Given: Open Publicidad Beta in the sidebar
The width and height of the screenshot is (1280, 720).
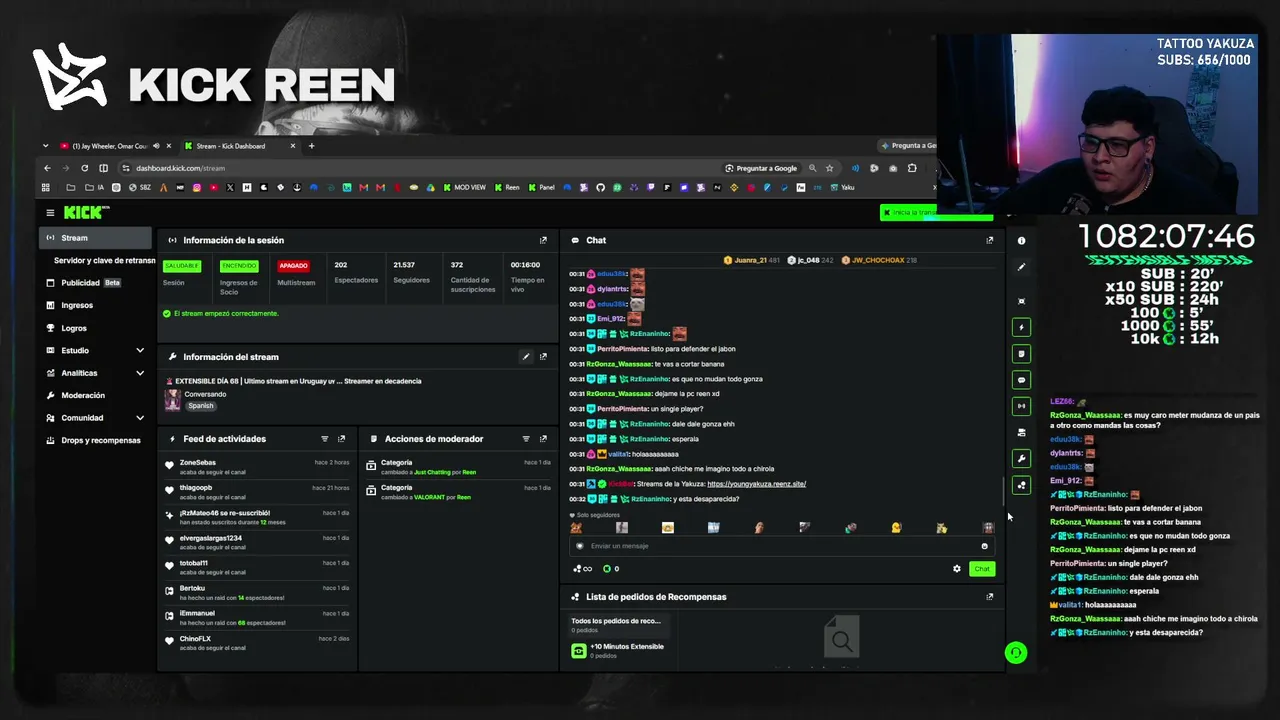Looking at the screenshot, I should 96,283.
